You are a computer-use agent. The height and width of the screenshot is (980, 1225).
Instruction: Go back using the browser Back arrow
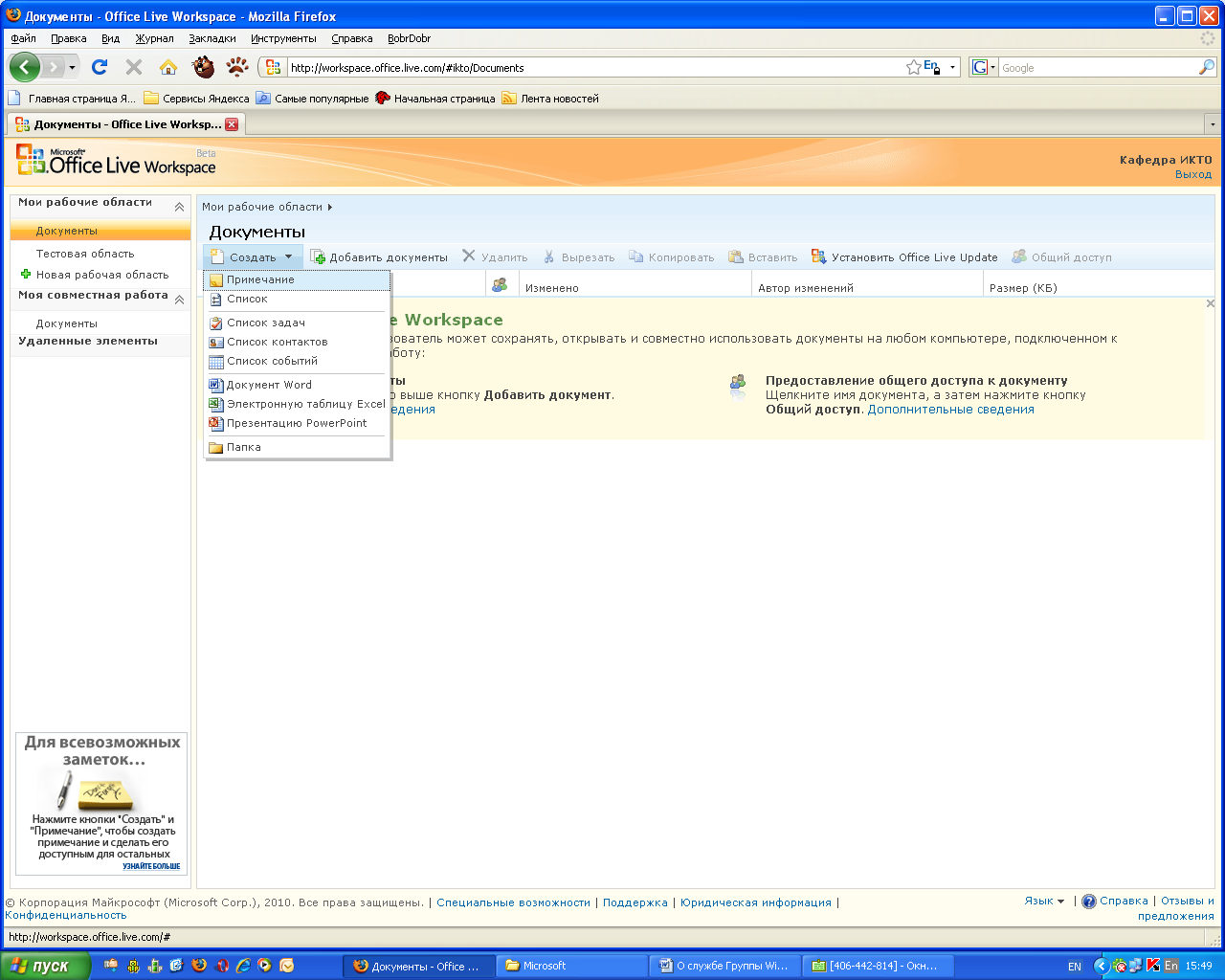point(25,67)
